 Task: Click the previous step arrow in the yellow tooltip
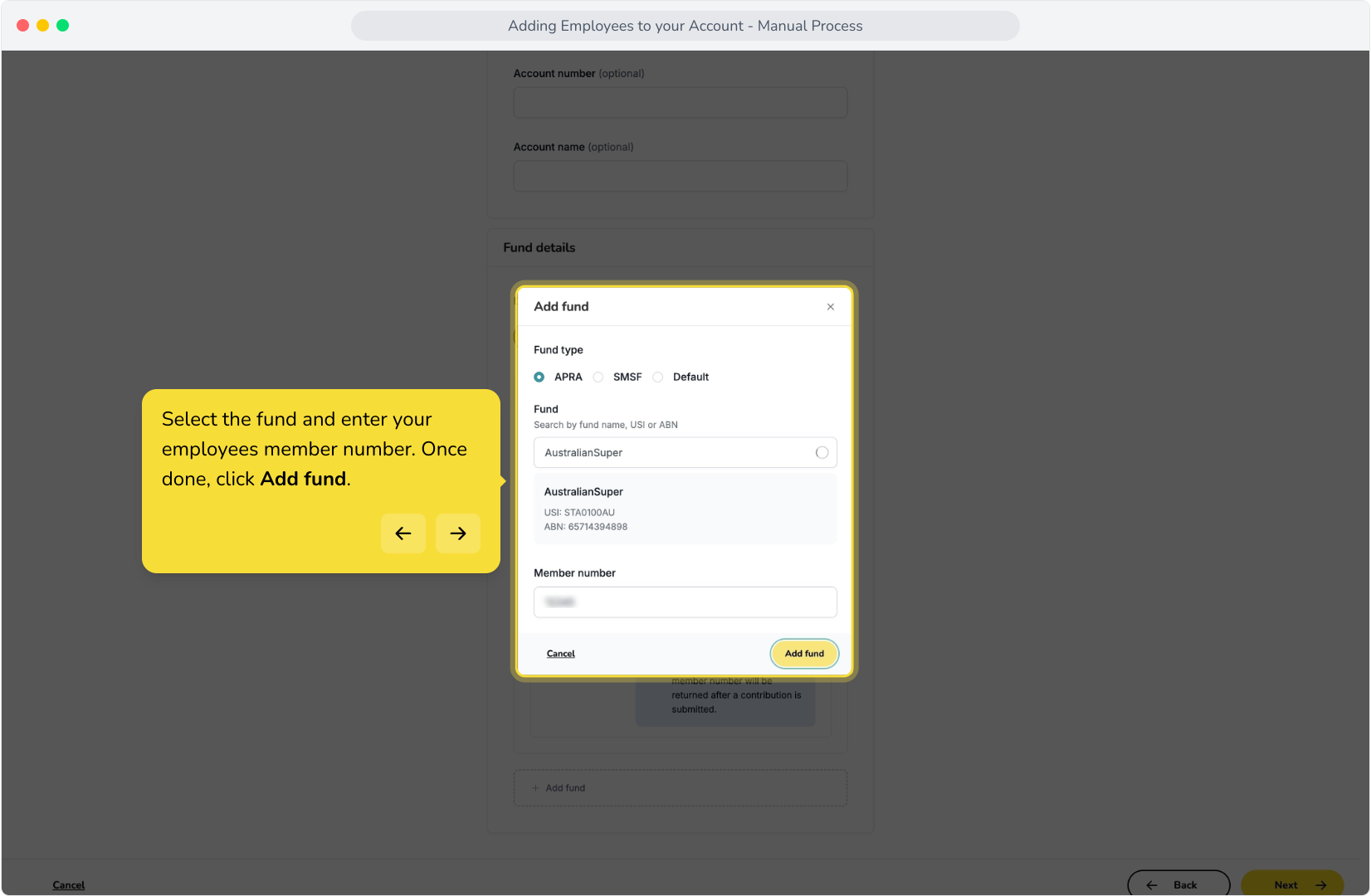pos(403,533)
